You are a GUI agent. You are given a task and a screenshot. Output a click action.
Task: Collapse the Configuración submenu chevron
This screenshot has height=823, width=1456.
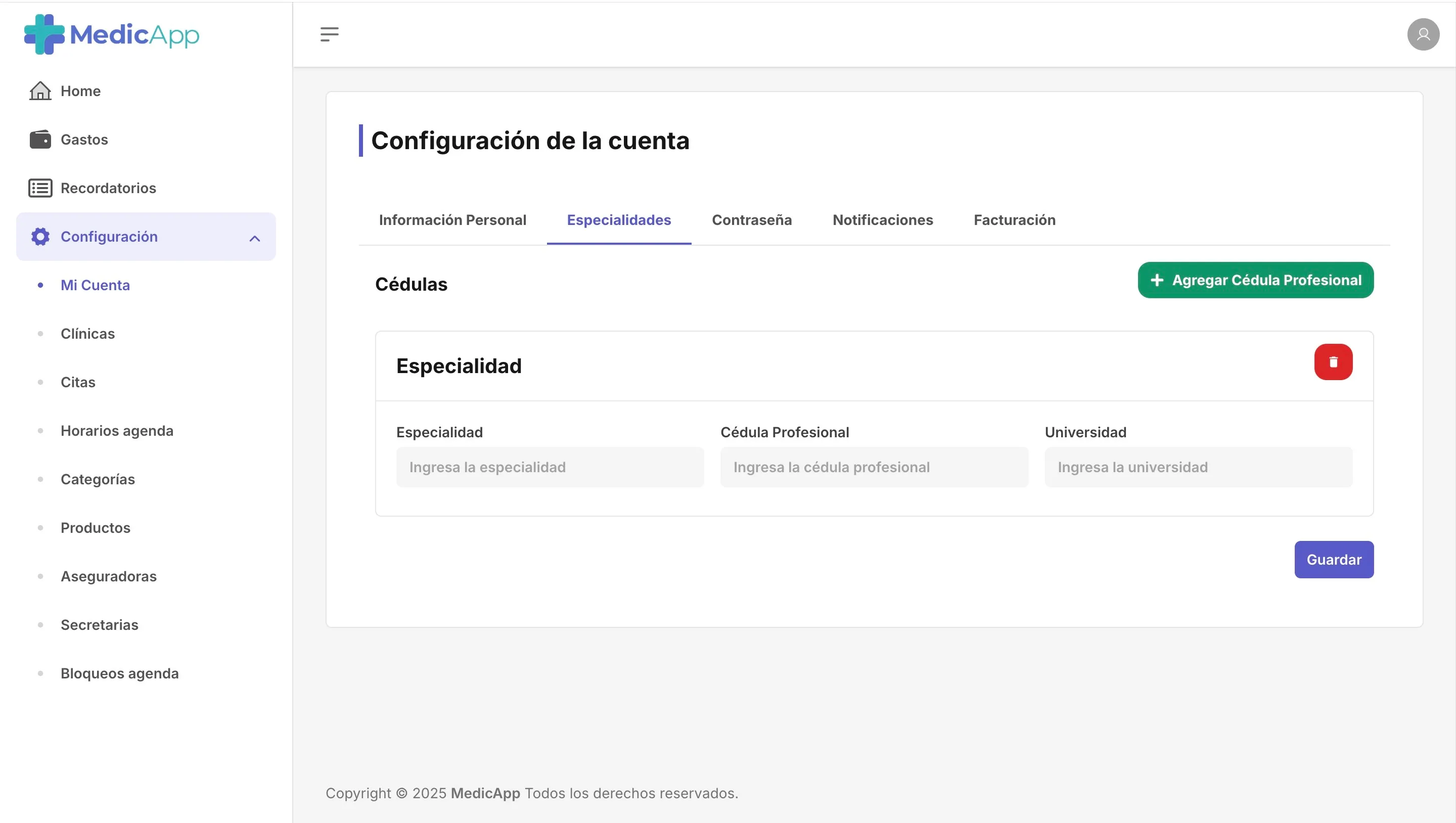pyautogui.click(x=254, y=238)
